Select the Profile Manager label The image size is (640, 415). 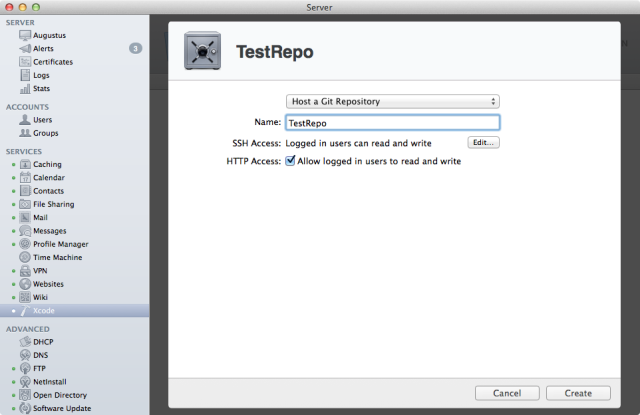tap(61, 244)
